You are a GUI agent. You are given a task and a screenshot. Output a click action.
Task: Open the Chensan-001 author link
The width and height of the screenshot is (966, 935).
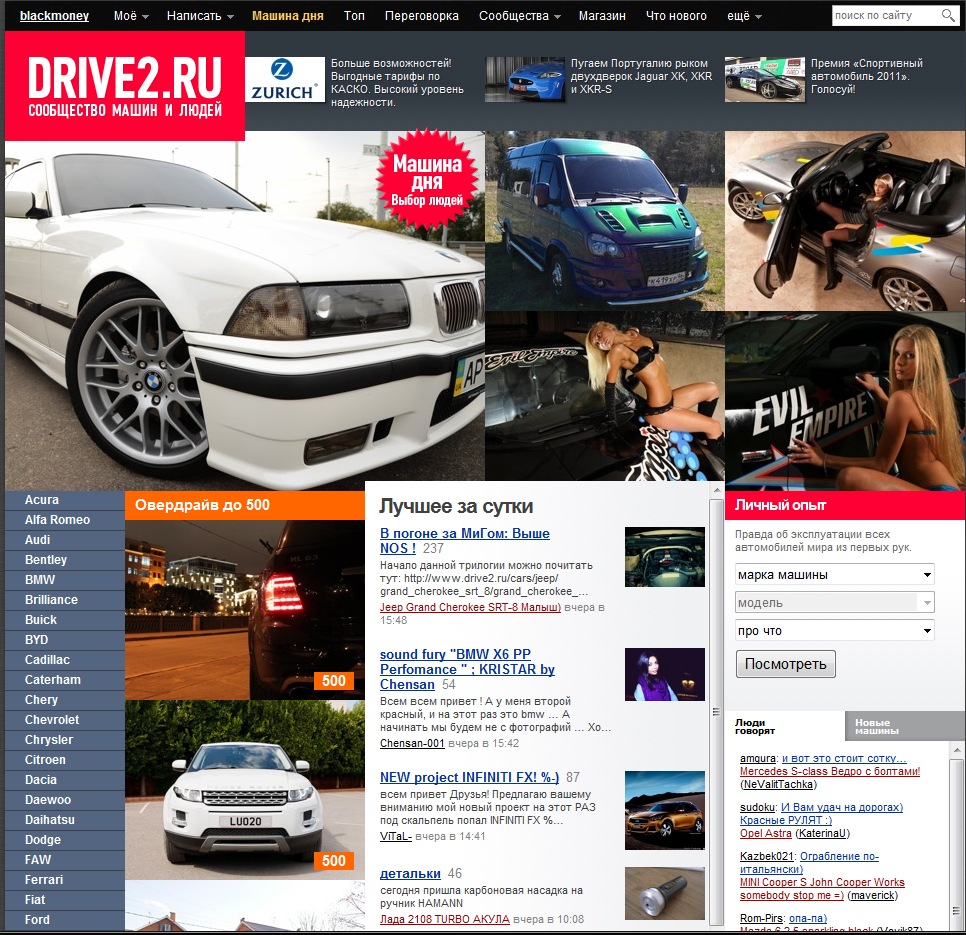(412, 743)
